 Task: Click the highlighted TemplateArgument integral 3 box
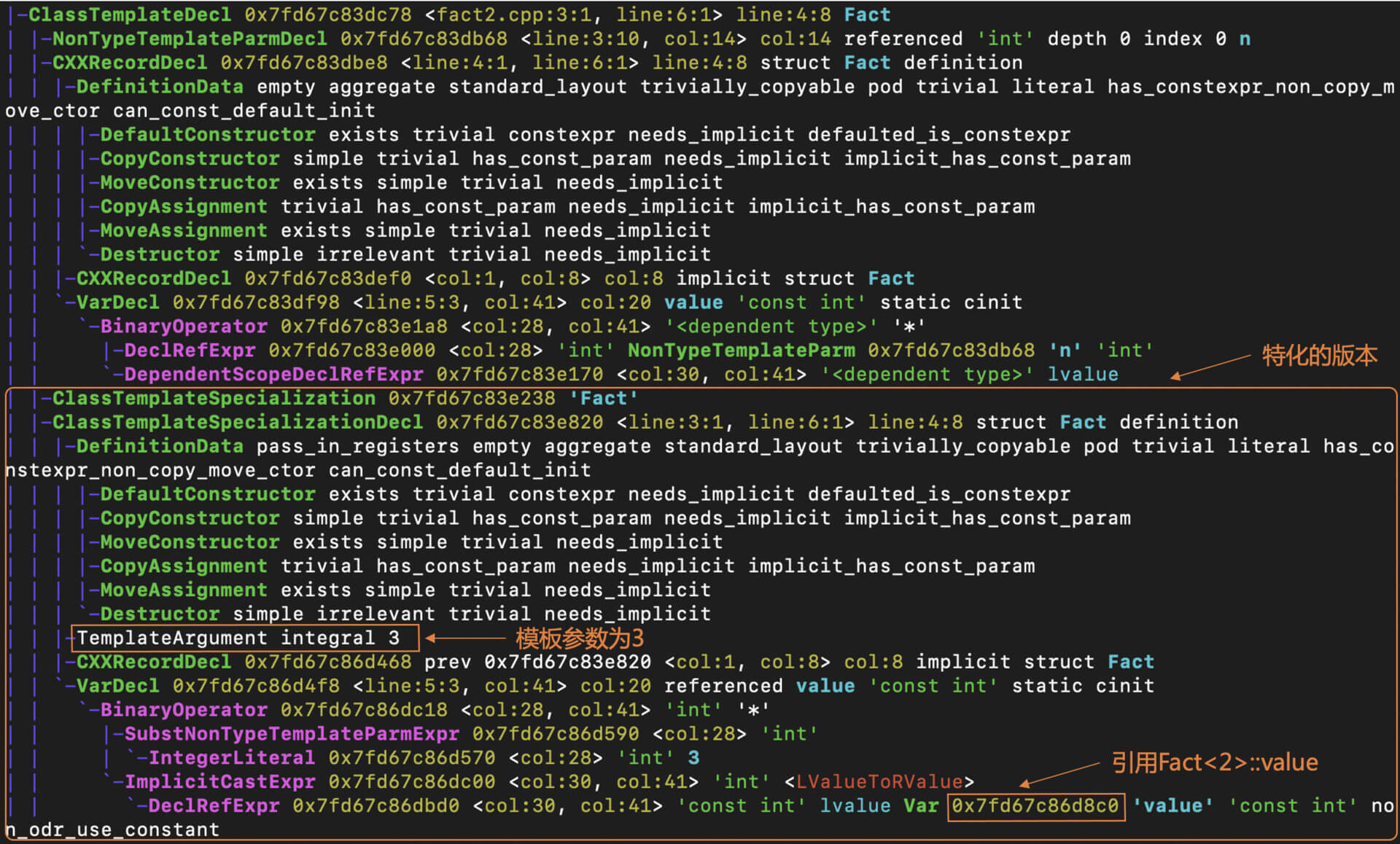coord(245,638)
